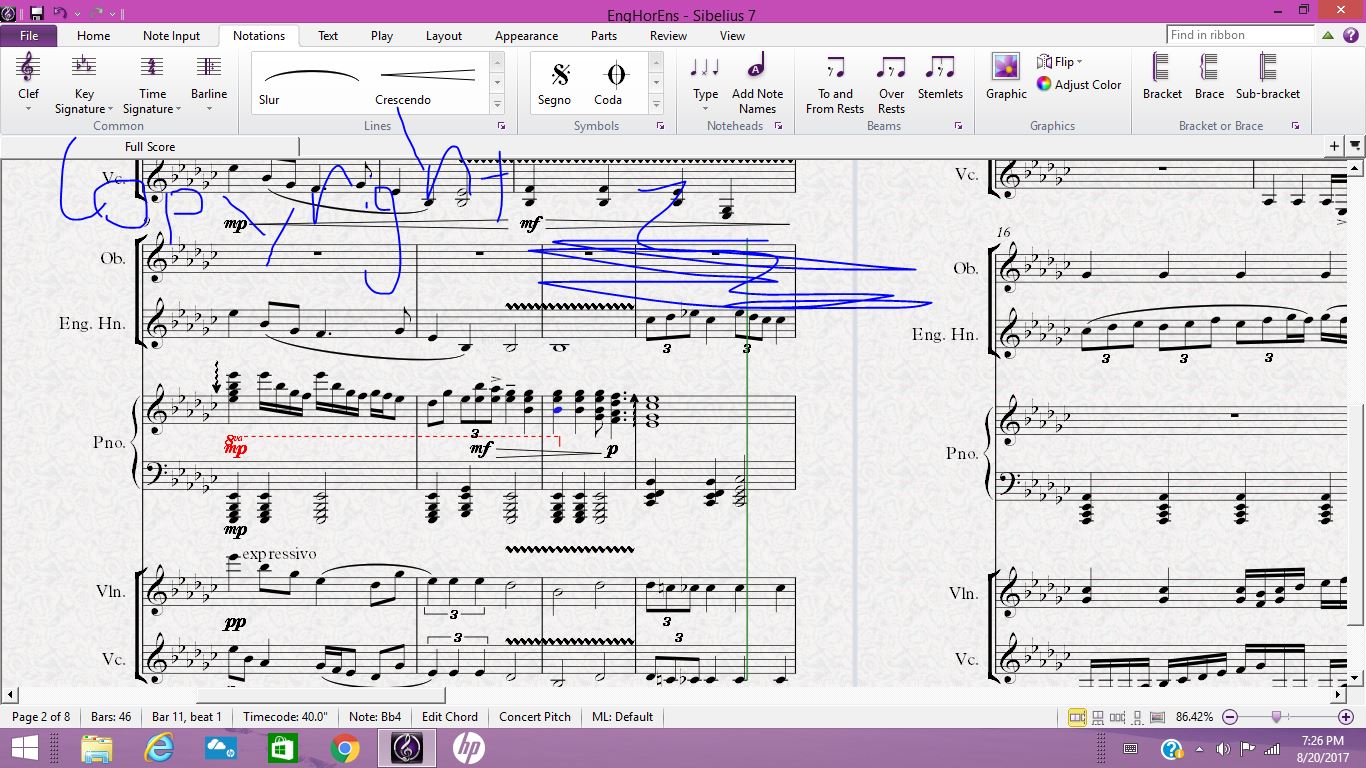Expand the Symbols gallery
This screenshot has width=1366, height=768.
[657, 104]
